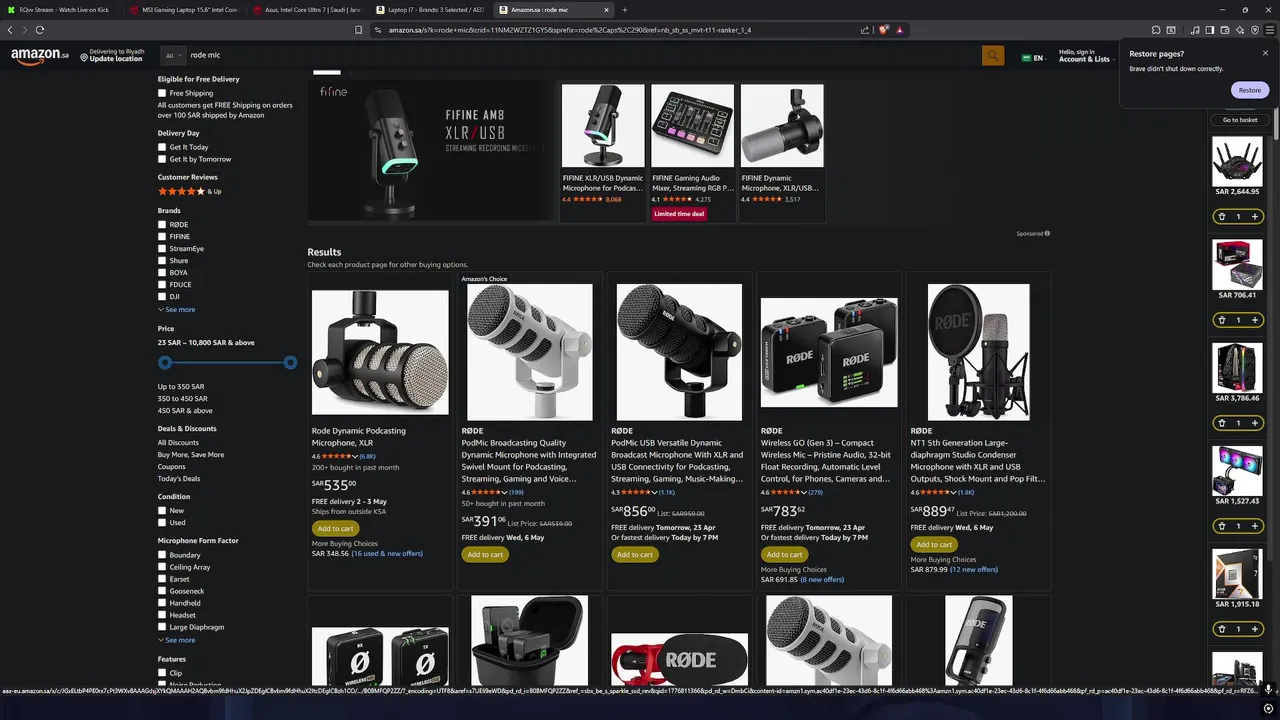Switch to Asus Intel Core Ultra 7 tab
Screen dimensions: 1280x720
click(x=308, y=10)
